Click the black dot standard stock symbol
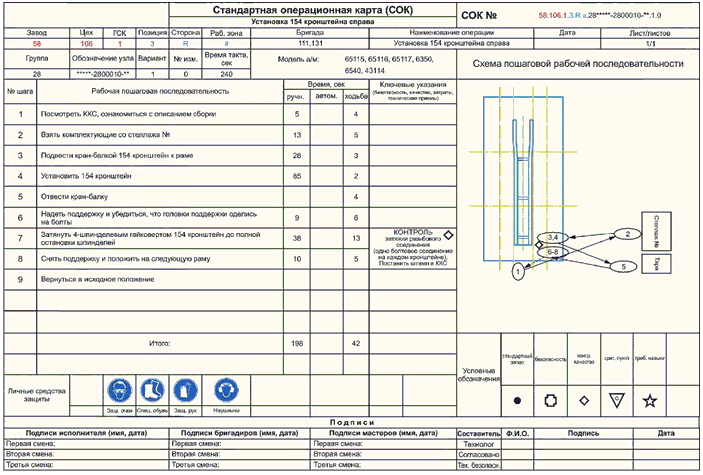Screen dimensions: 703x475 [x=517, y=399]
